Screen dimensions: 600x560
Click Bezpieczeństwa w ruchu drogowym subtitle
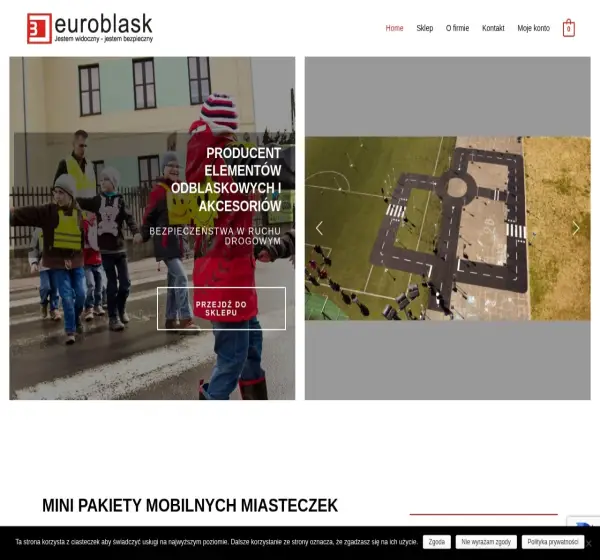pyautogui.click(x=215, y=236)
